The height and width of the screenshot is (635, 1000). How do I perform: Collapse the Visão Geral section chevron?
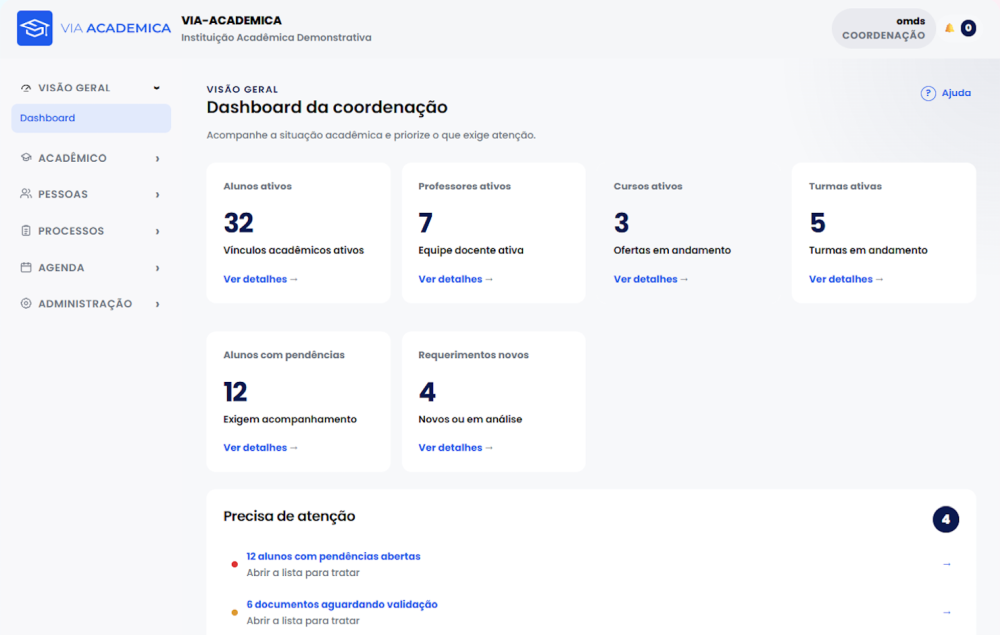(157, 88)
